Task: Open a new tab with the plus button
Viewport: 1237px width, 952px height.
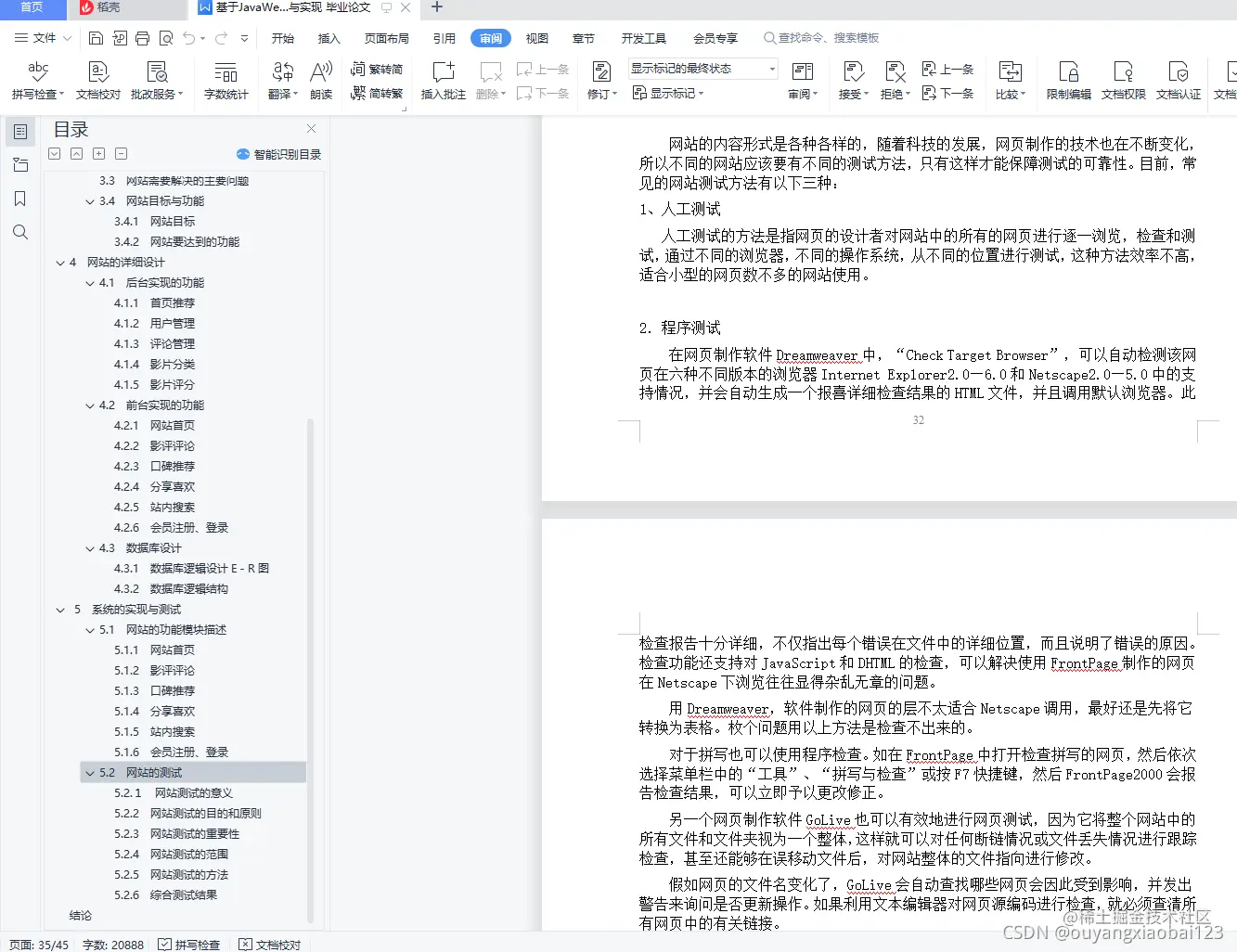Action: [437, 7]
